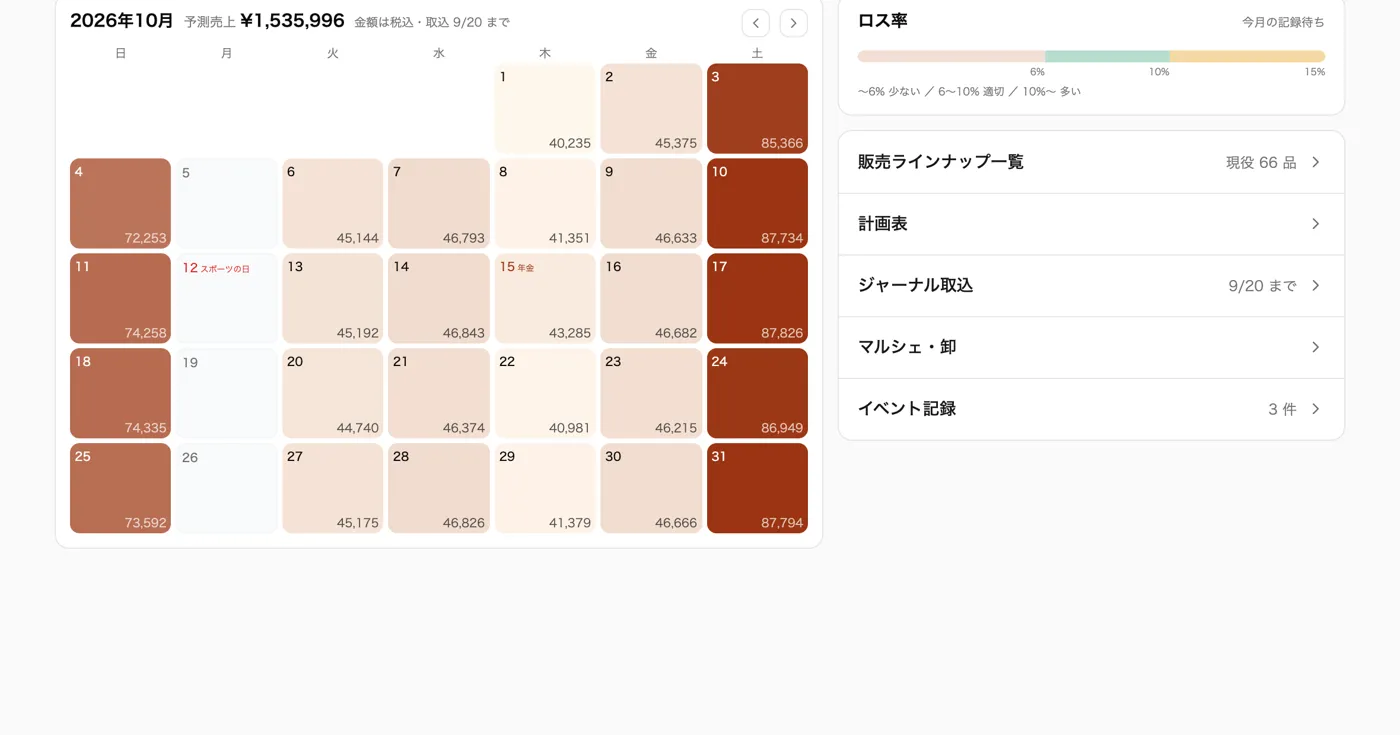Select October 15 年金 cell
Viewport: 1400px width, 735px height.
pyautogui.click(x=545, y=299)
